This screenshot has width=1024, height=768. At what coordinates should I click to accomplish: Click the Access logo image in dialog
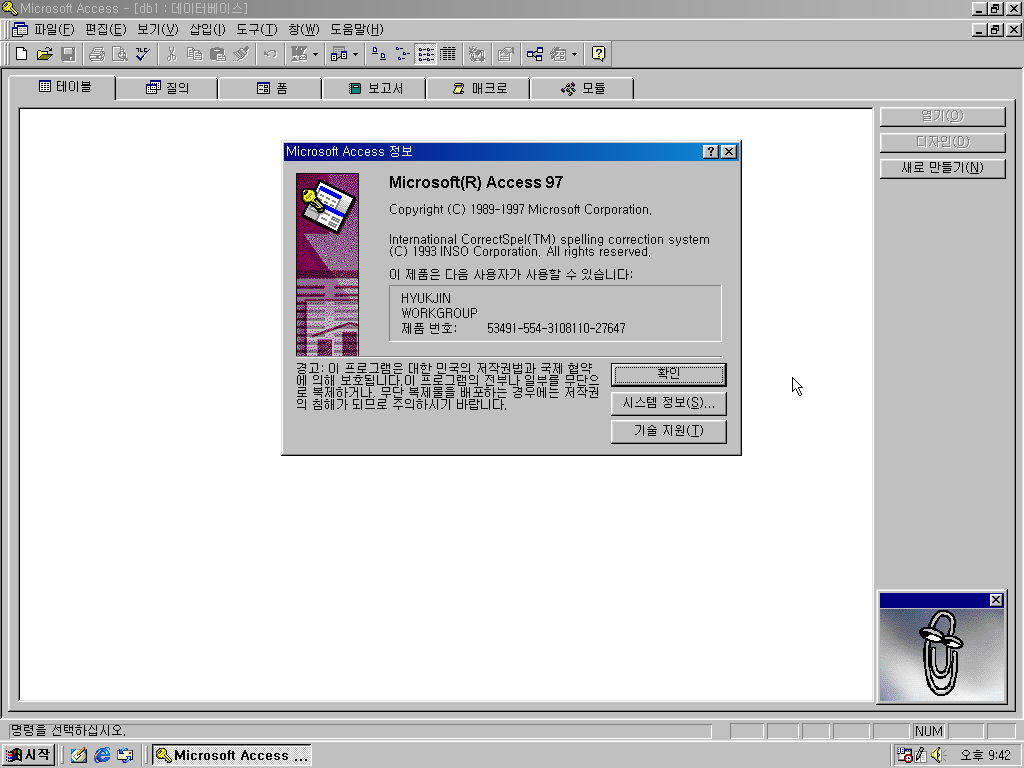pyautogui.click(x=327, y=264)
